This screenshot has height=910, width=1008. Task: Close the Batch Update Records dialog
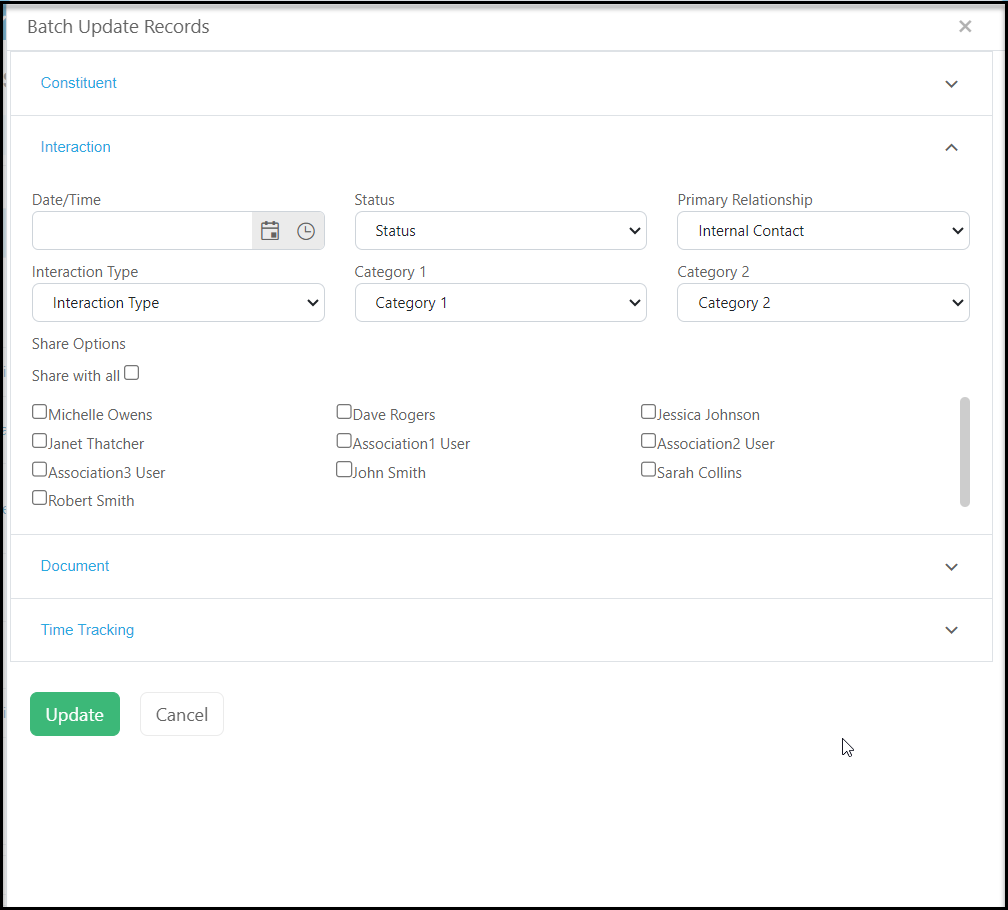pos(964,26)
